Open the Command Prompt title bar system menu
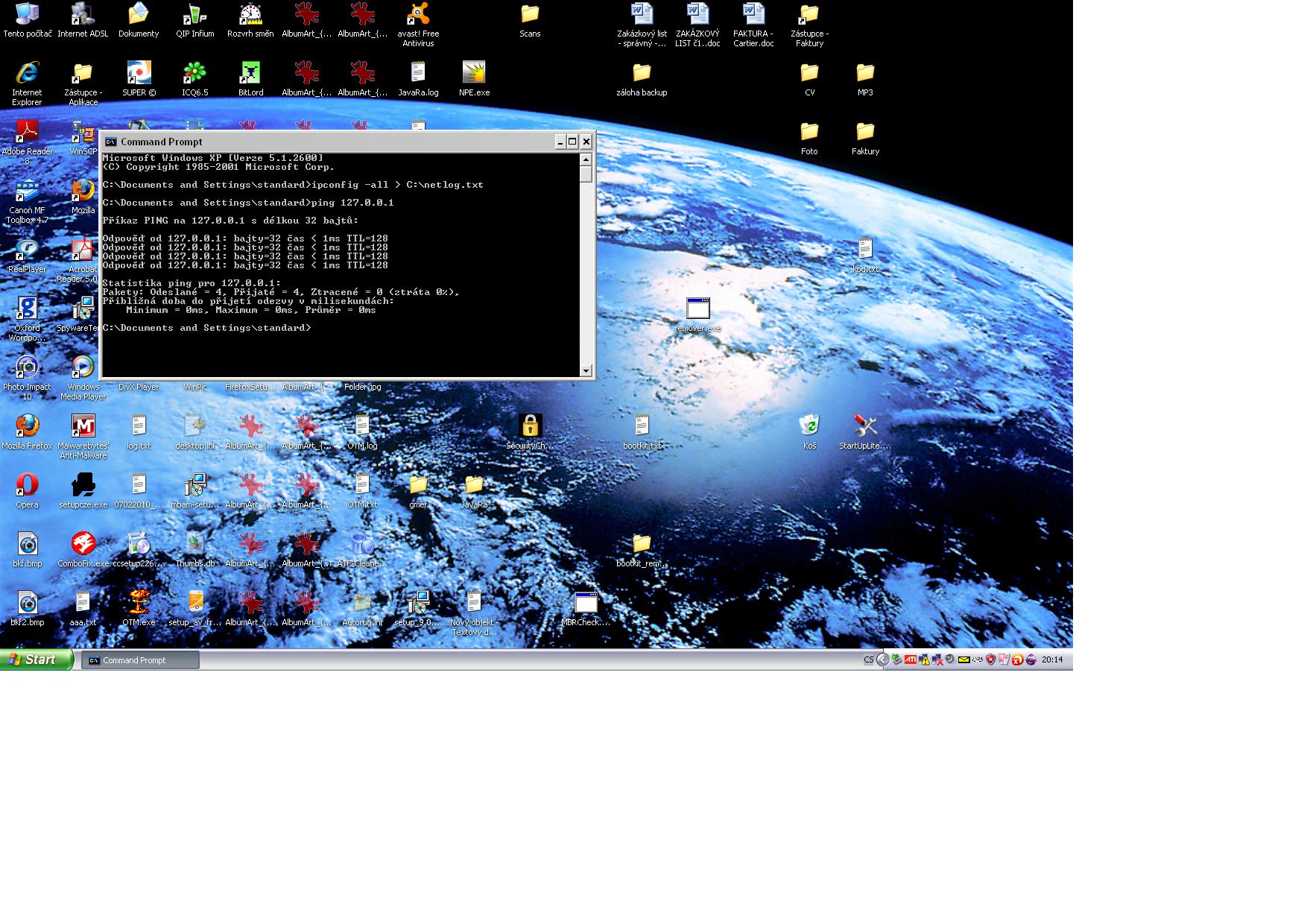Image resolution: width=1307 pixels, height=924 pixels. [110, 142]
